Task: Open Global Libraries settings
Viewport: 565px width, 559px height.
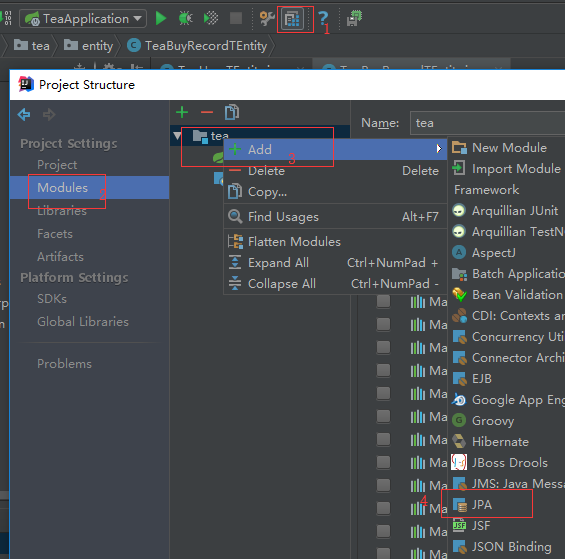Action: pos(83,322)
